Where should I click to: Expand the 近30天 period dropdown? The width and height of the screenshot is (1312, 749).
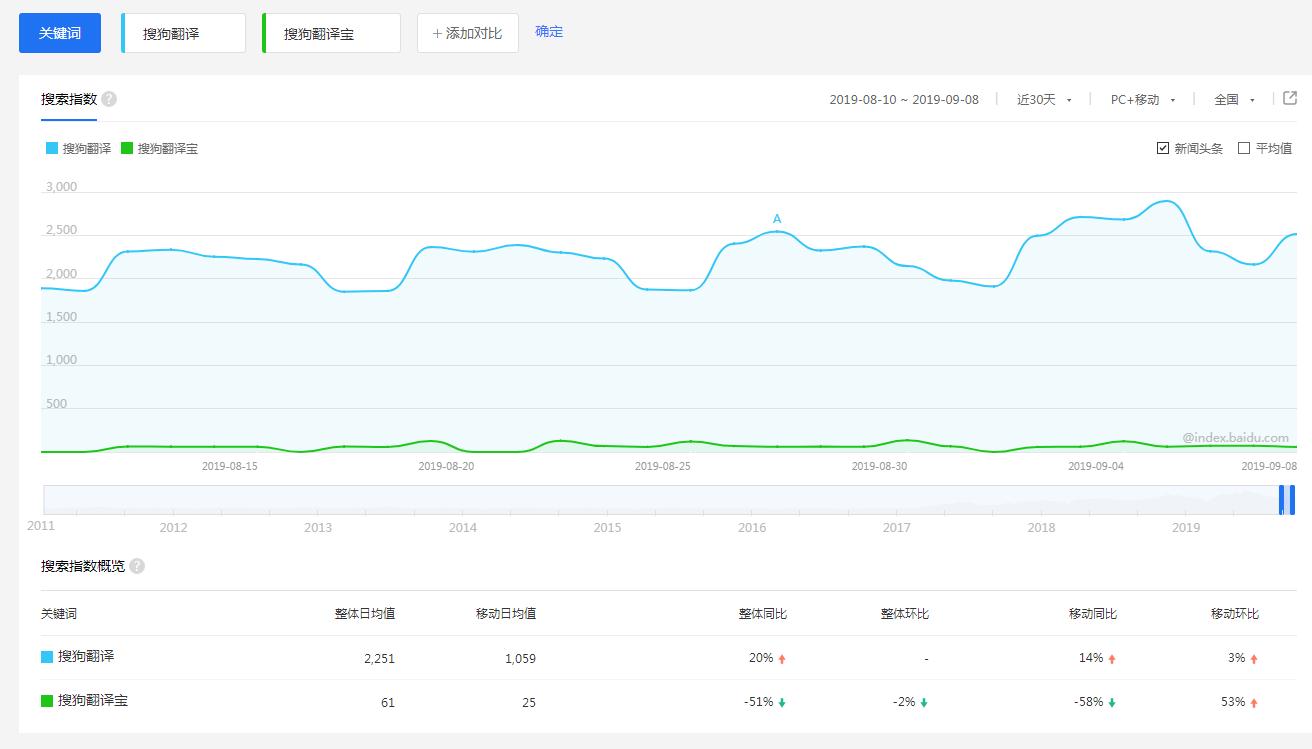[x=1044, y=99]
